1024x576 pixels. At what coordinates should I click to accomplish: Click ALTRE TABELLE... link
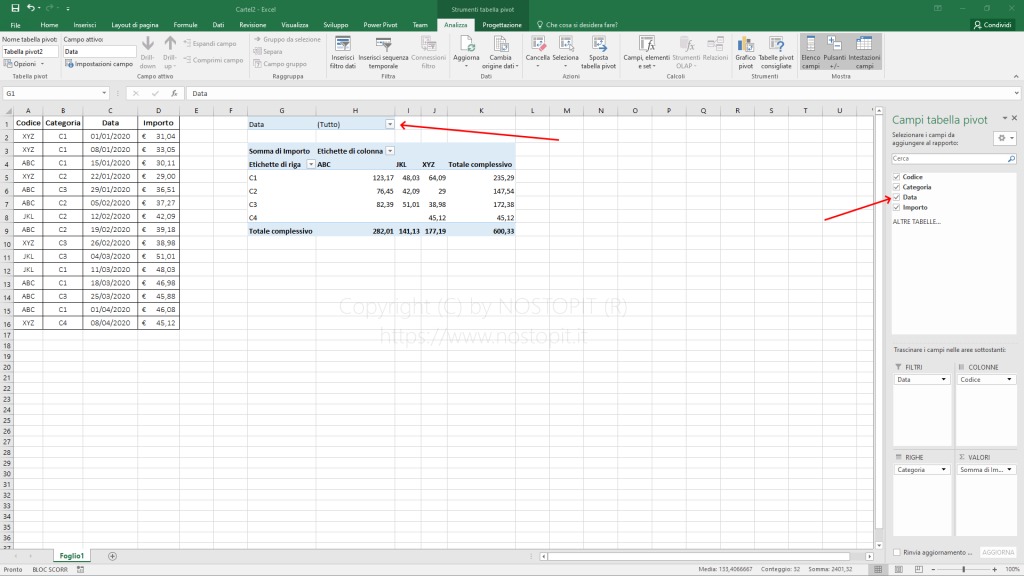pos(916,221)
